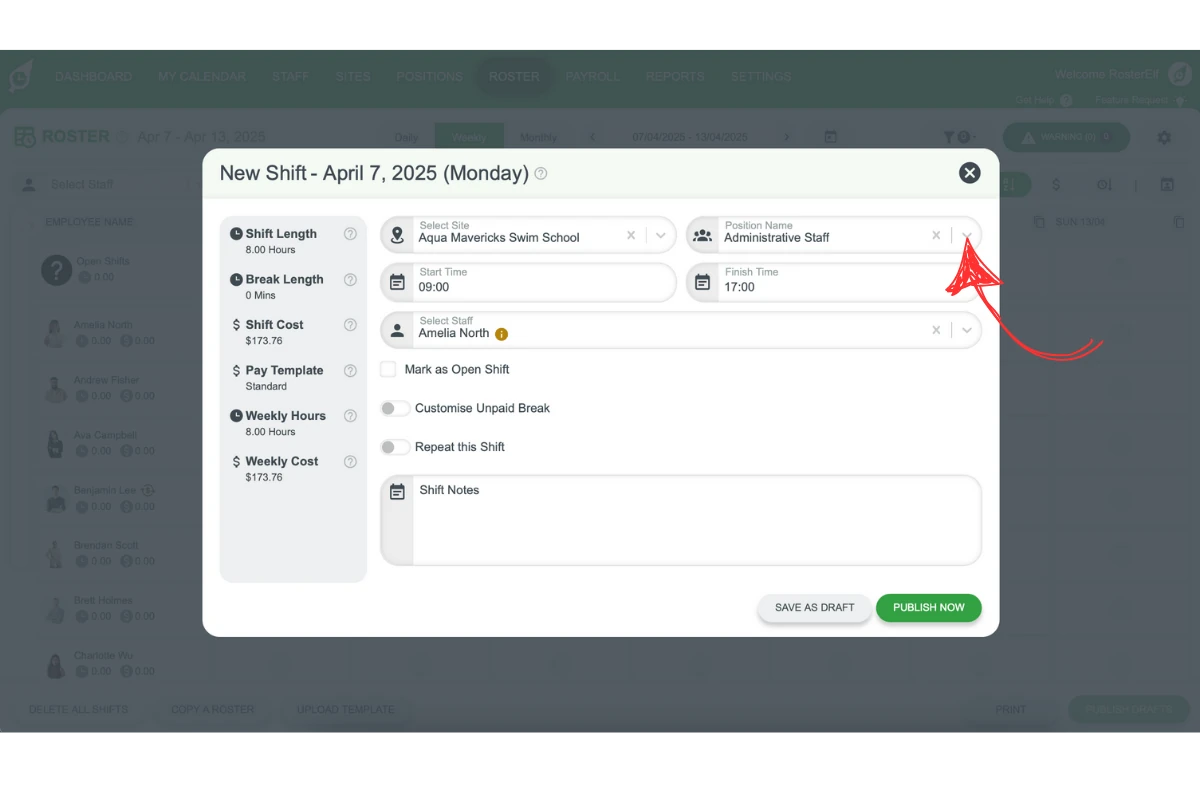Image resolution: width=1200 pixels, height=800 pixels.
Task: Go to My Calendar in the top navbar
Action: click(202, 77)
